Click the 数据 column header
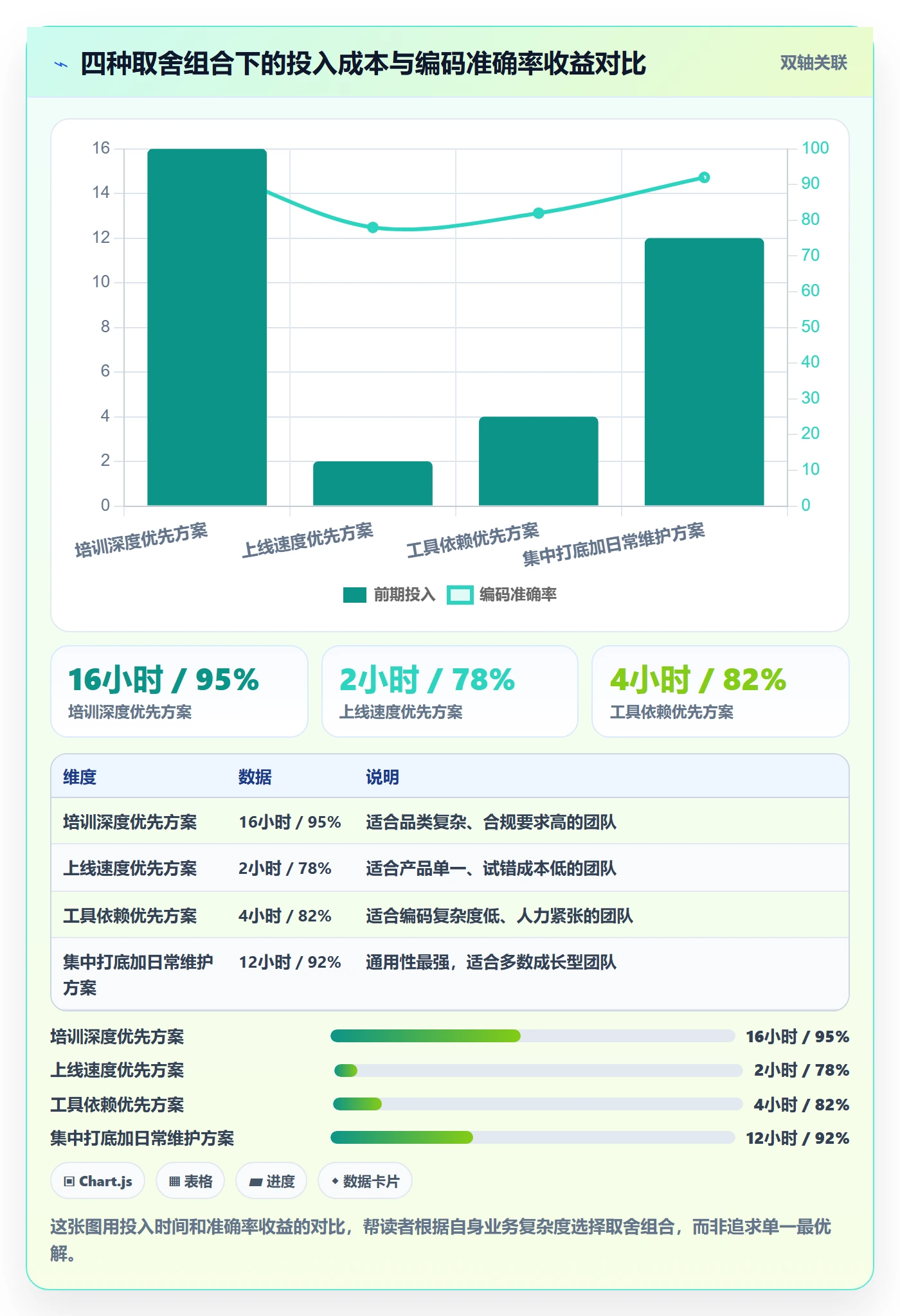Screen dimensions: 900x1316 [x=255, y=777]
